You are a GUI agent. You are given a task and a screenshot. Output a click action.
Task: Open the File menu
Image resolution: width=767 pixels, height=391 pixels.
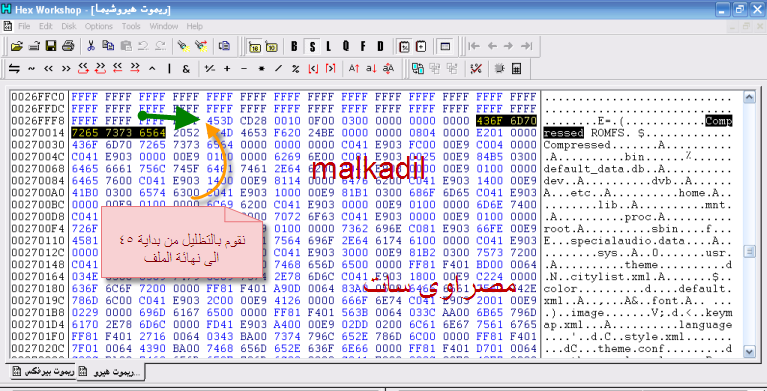(24, 26)
